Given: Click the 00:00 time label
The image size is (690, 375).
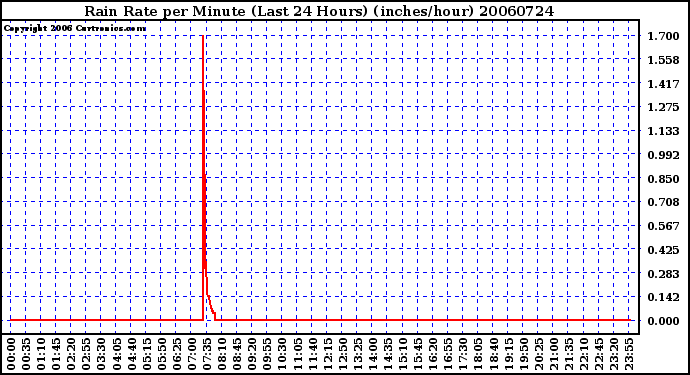Looking at the screenshot, I should click(x=11, y=355).
